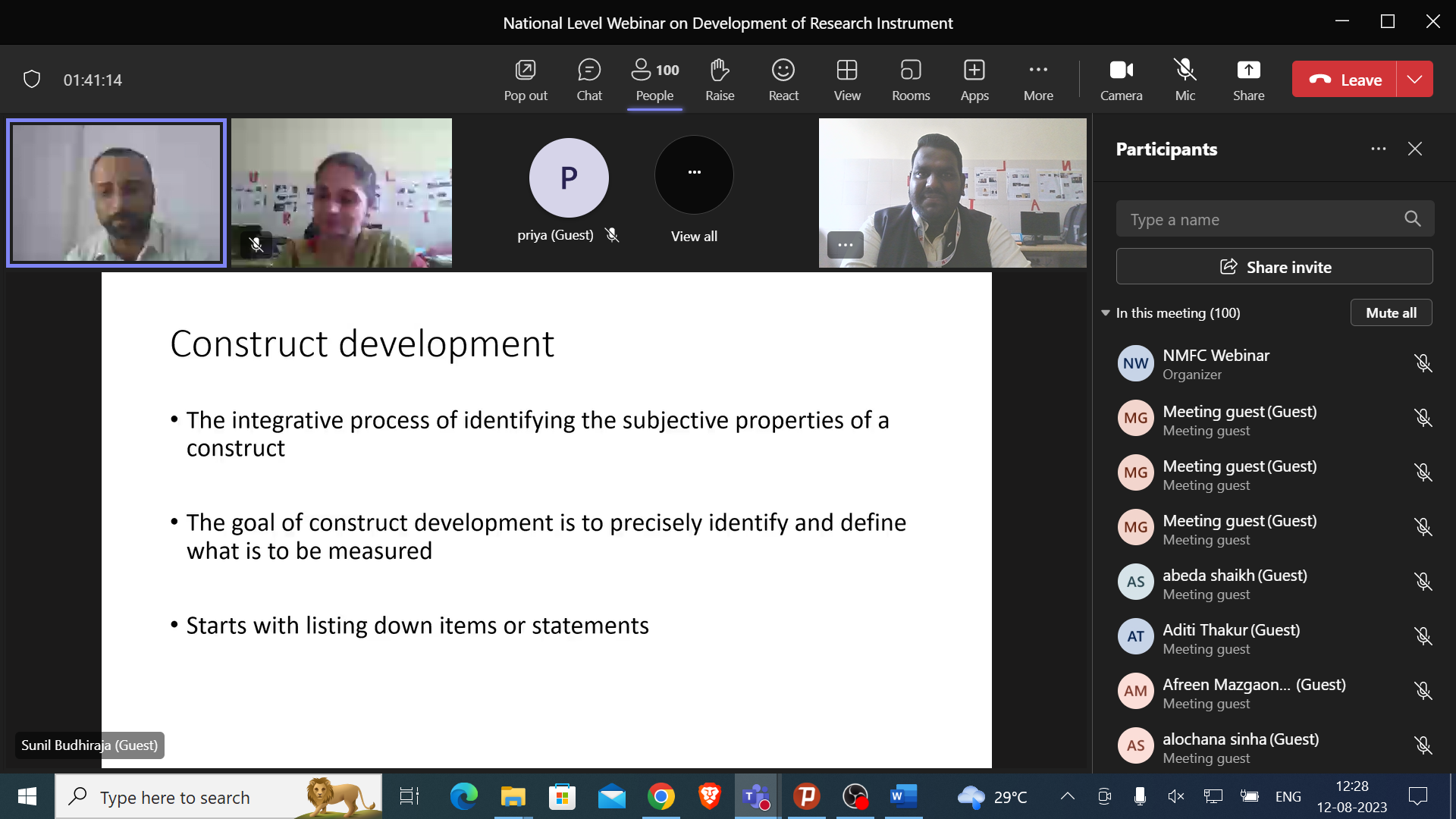Open participants panel more options ellipsis
The width and height of the screenshot is (1456, 819).
pos(1378,149)
